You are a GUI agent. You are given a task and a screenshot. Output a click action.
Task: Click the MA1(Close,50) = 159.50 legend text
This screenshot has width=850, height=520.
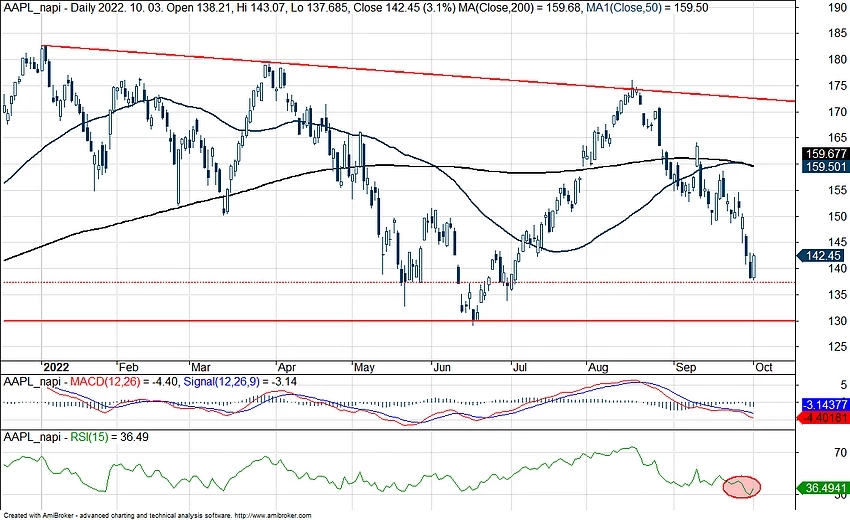(647, 8)
